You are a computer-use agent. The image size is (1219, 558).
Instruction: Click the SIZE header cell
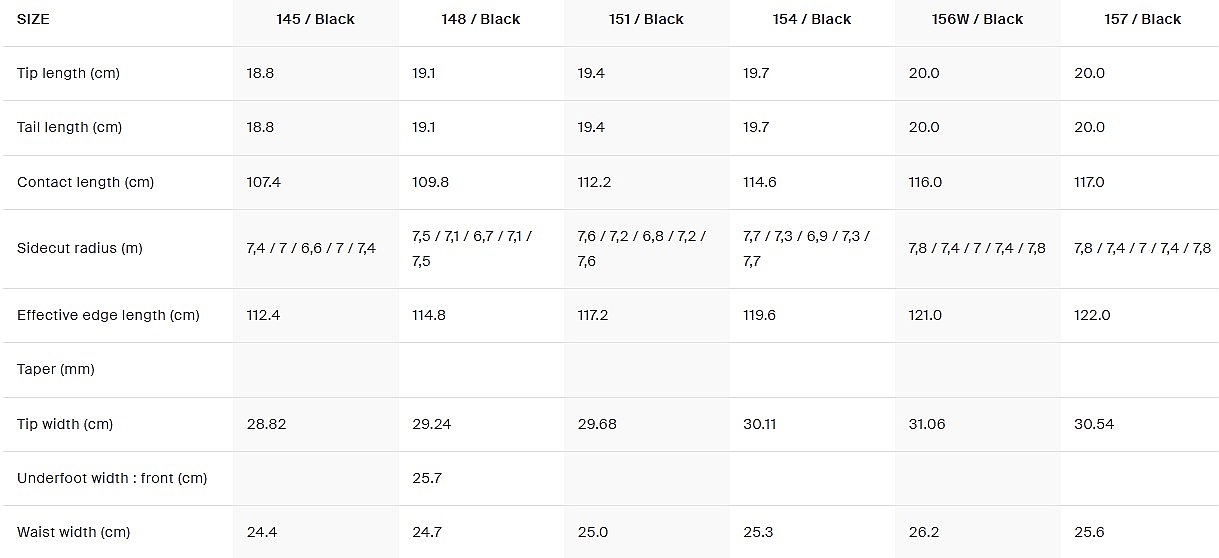[x=33, y=19]
